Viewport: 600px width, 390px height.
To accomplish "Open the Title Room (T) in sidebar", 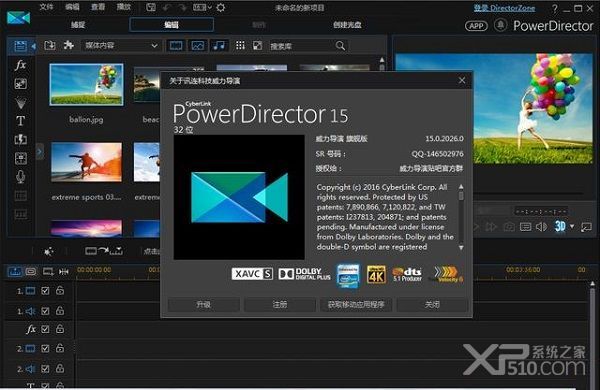I will click(20, 121).
